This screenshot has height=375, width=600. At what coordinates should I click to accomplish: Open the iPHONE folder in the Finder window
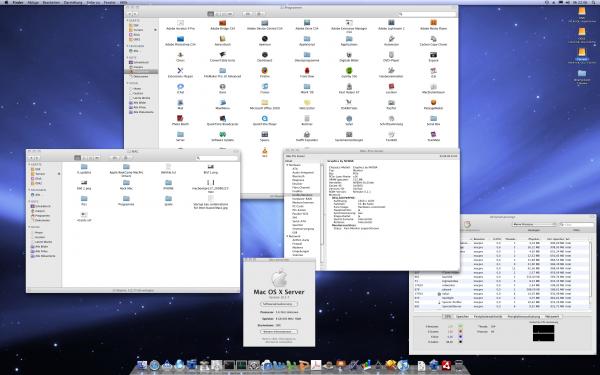click(168, 183)
